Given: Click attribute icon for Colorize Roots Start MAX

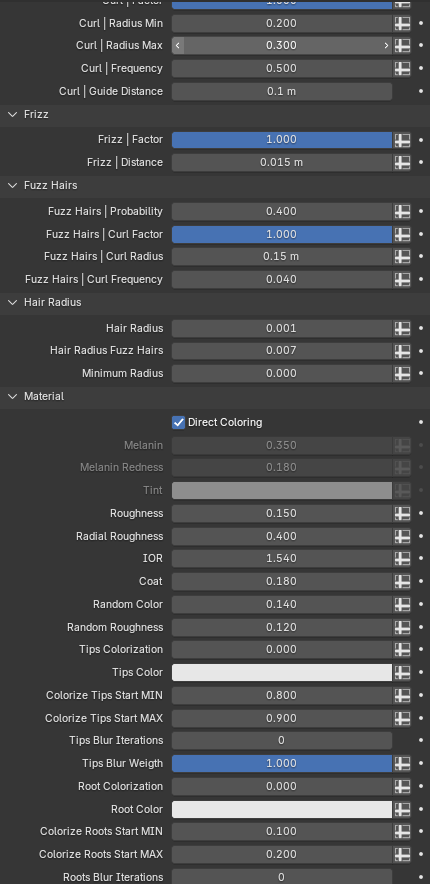Looking at the screenshot, I should point(402,855).
